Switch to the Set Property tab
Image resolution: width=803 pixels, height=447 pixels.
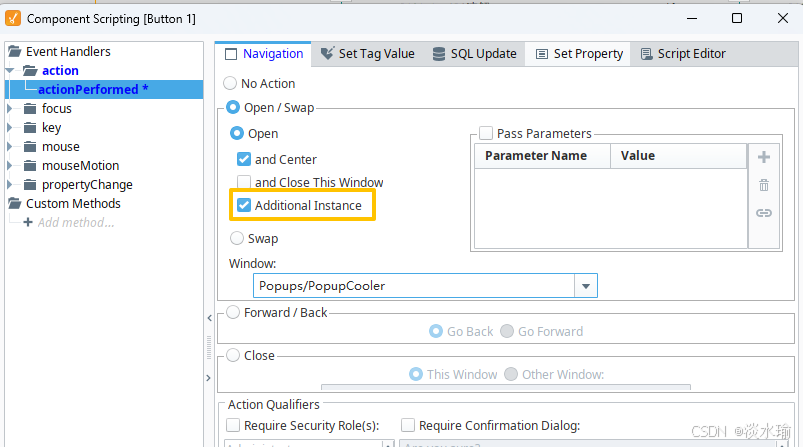(x=579, y=54)
